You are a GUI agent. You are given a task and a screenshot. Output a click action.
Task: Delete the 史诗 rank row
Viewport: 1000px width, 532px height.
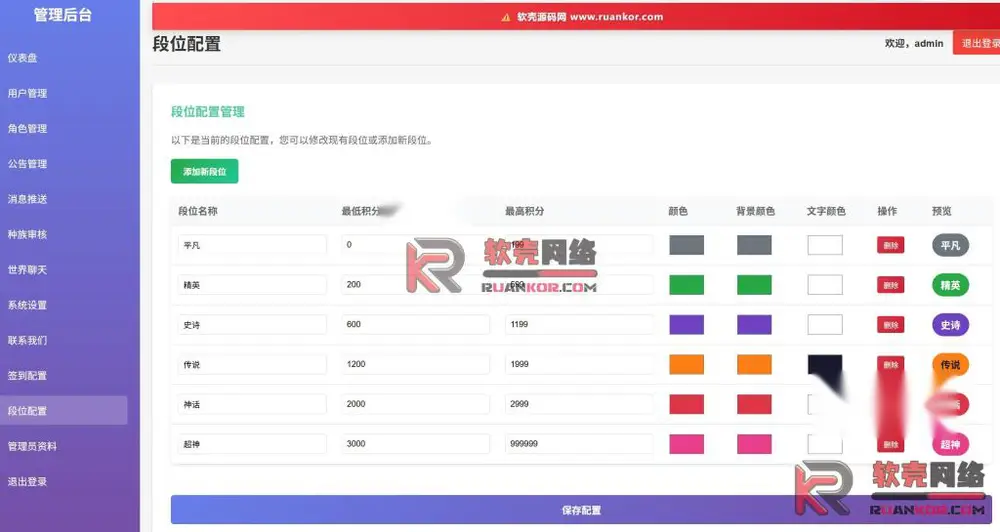[x=890, y=325]
